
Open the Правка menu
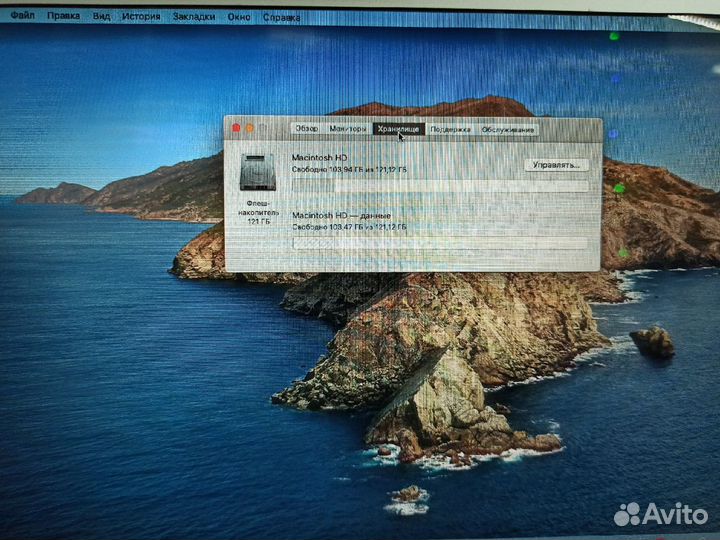(x=64, y=17)
